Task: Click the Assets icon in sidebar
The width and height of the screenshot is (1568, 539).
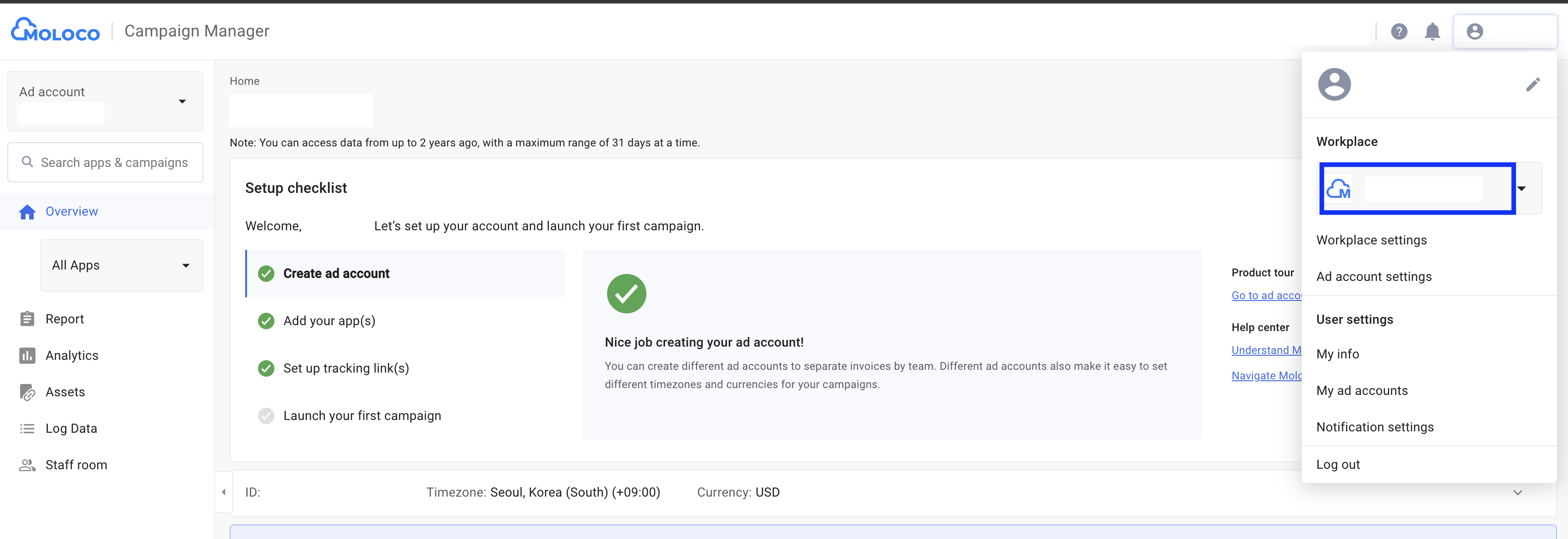Action: point(27,392)
